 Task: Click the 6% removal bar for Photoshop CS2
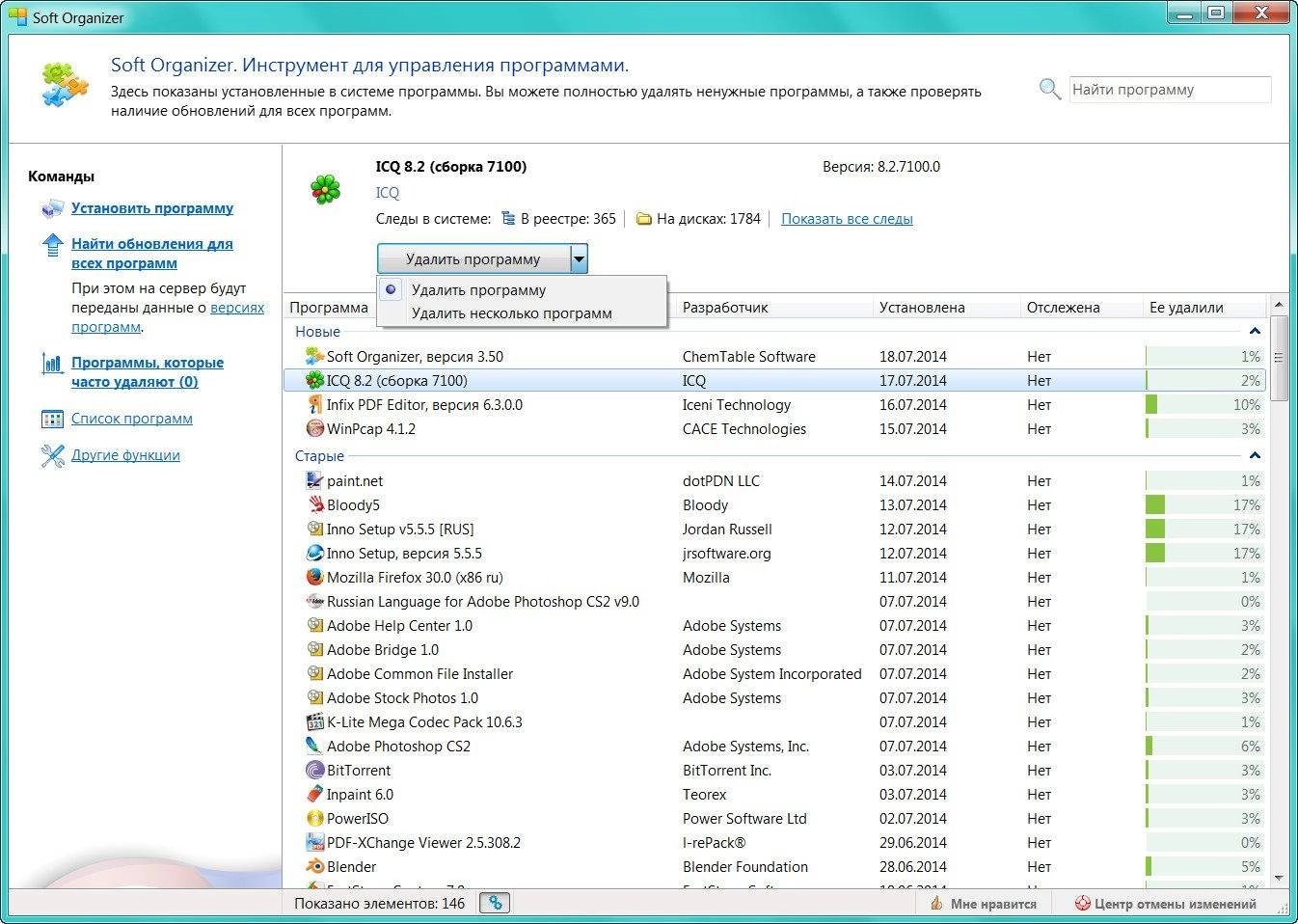tap(1204, 746)
